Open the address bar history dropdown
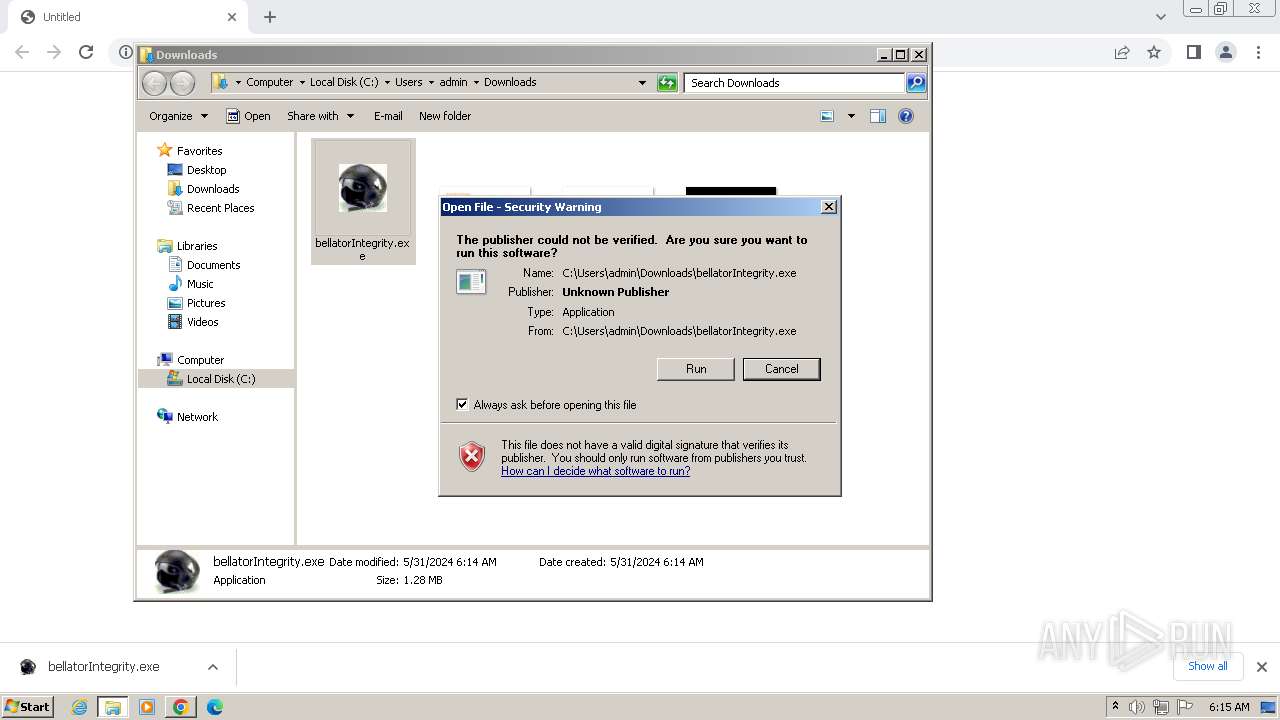This screenshot has height=720, width=1280. pos(642,83)
